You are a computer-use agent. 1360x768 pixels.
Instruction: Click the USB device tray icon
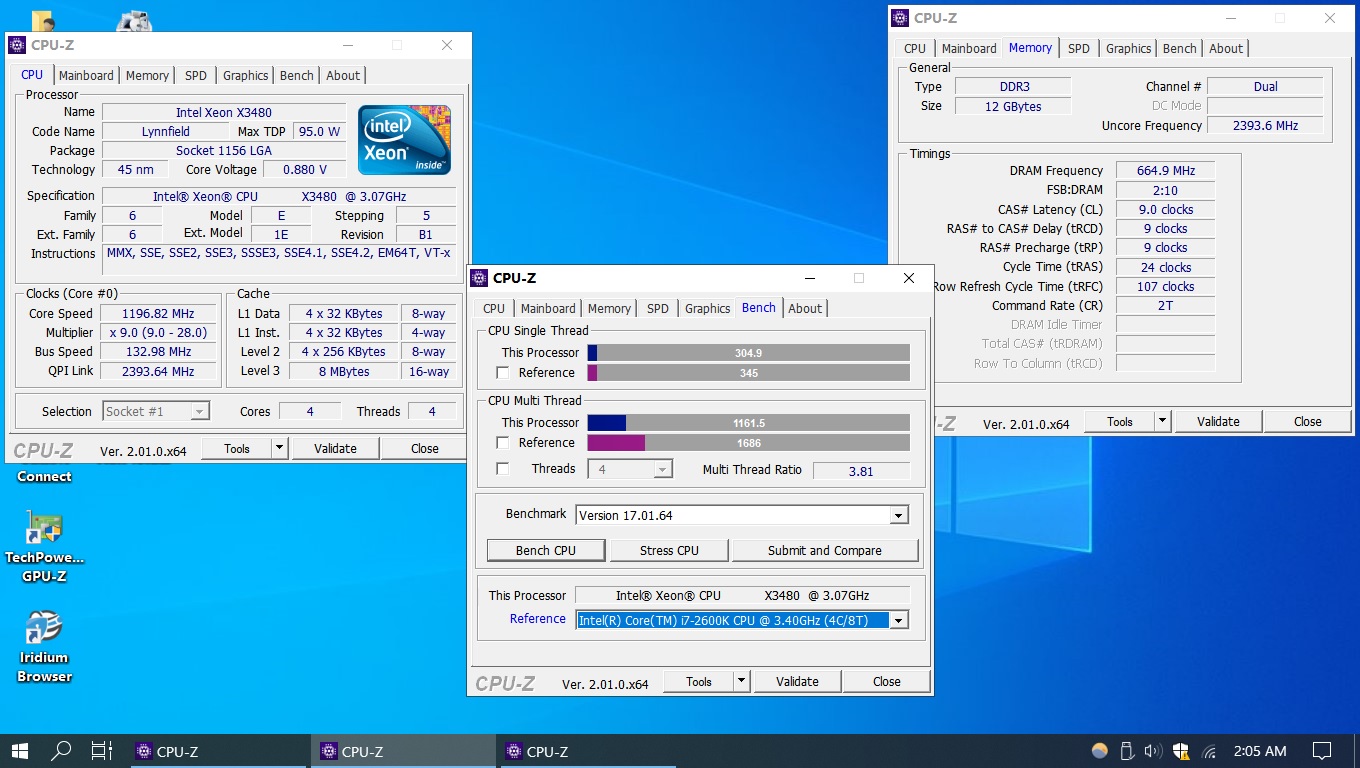click(1127, 751)
